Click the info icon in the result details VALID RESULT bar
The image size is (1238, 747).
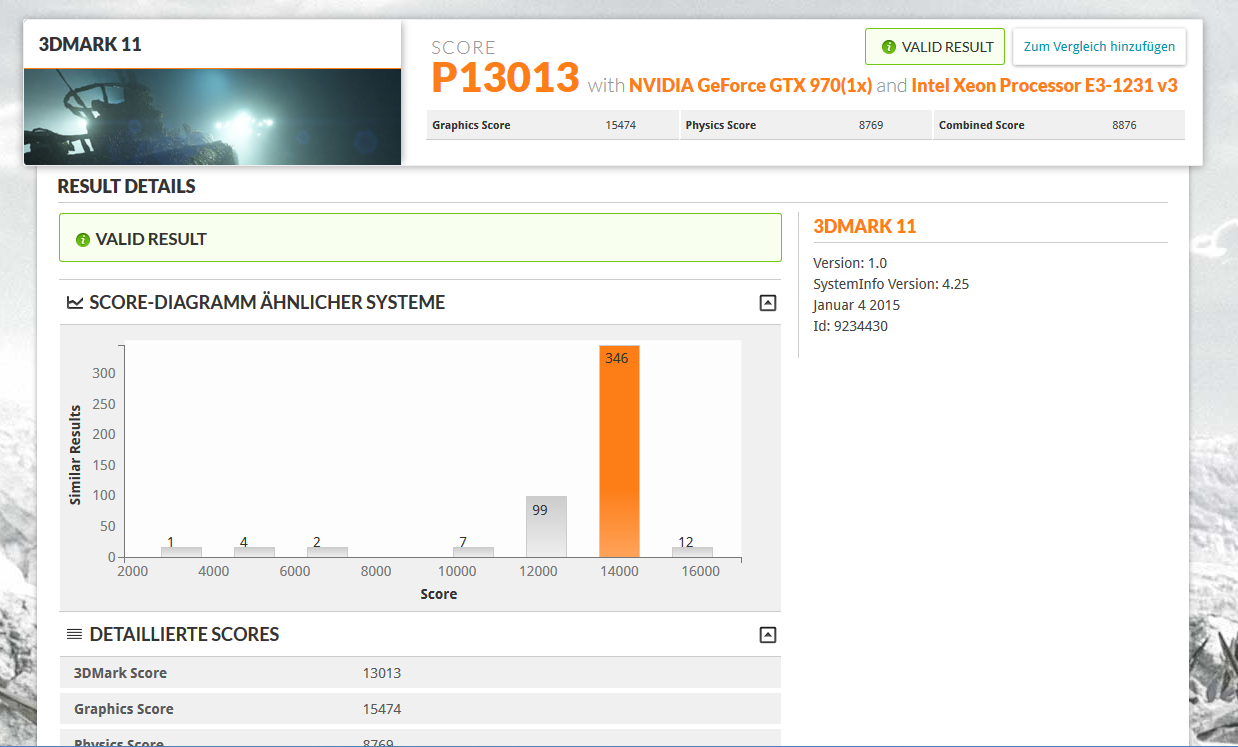(83, 240)
